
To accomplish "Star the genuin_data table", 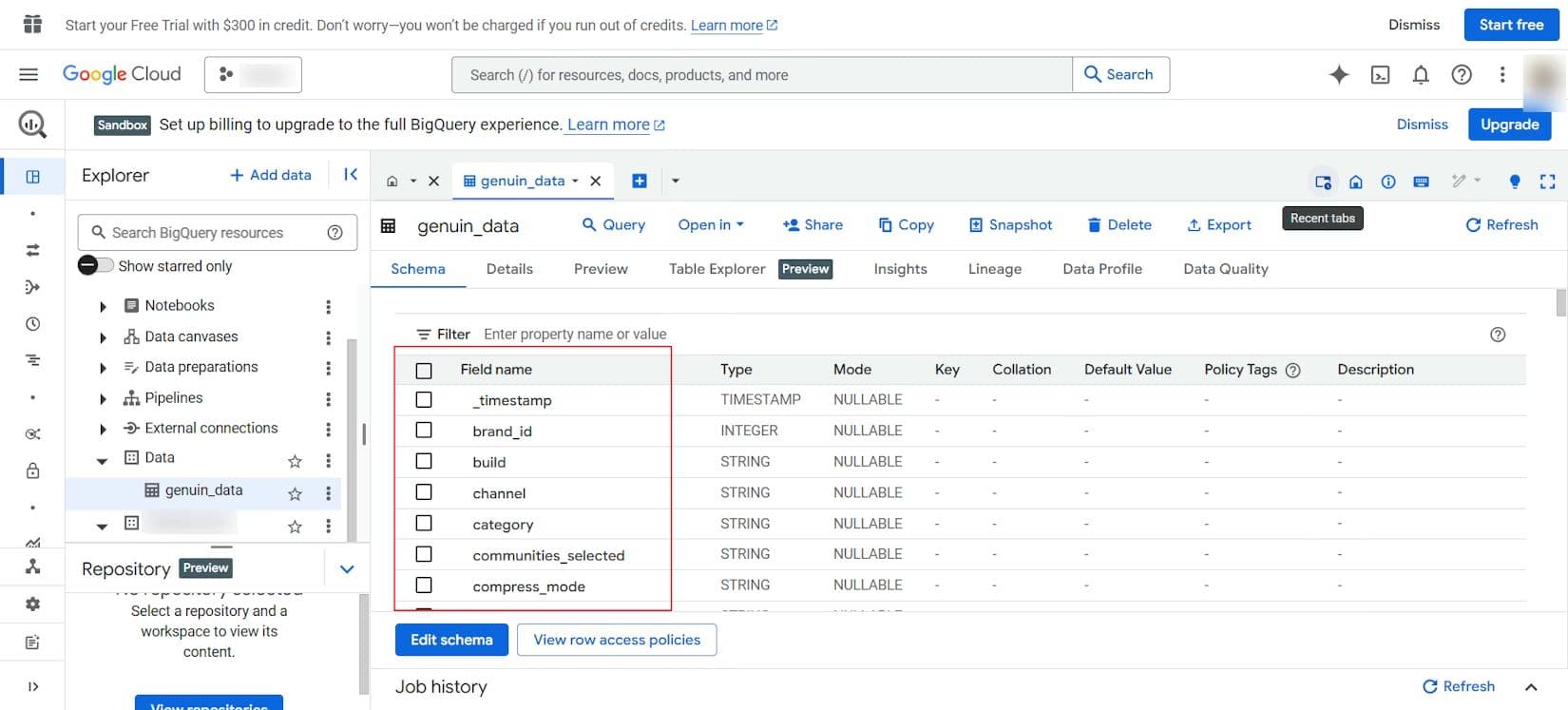I will click(x=295, y=493).
